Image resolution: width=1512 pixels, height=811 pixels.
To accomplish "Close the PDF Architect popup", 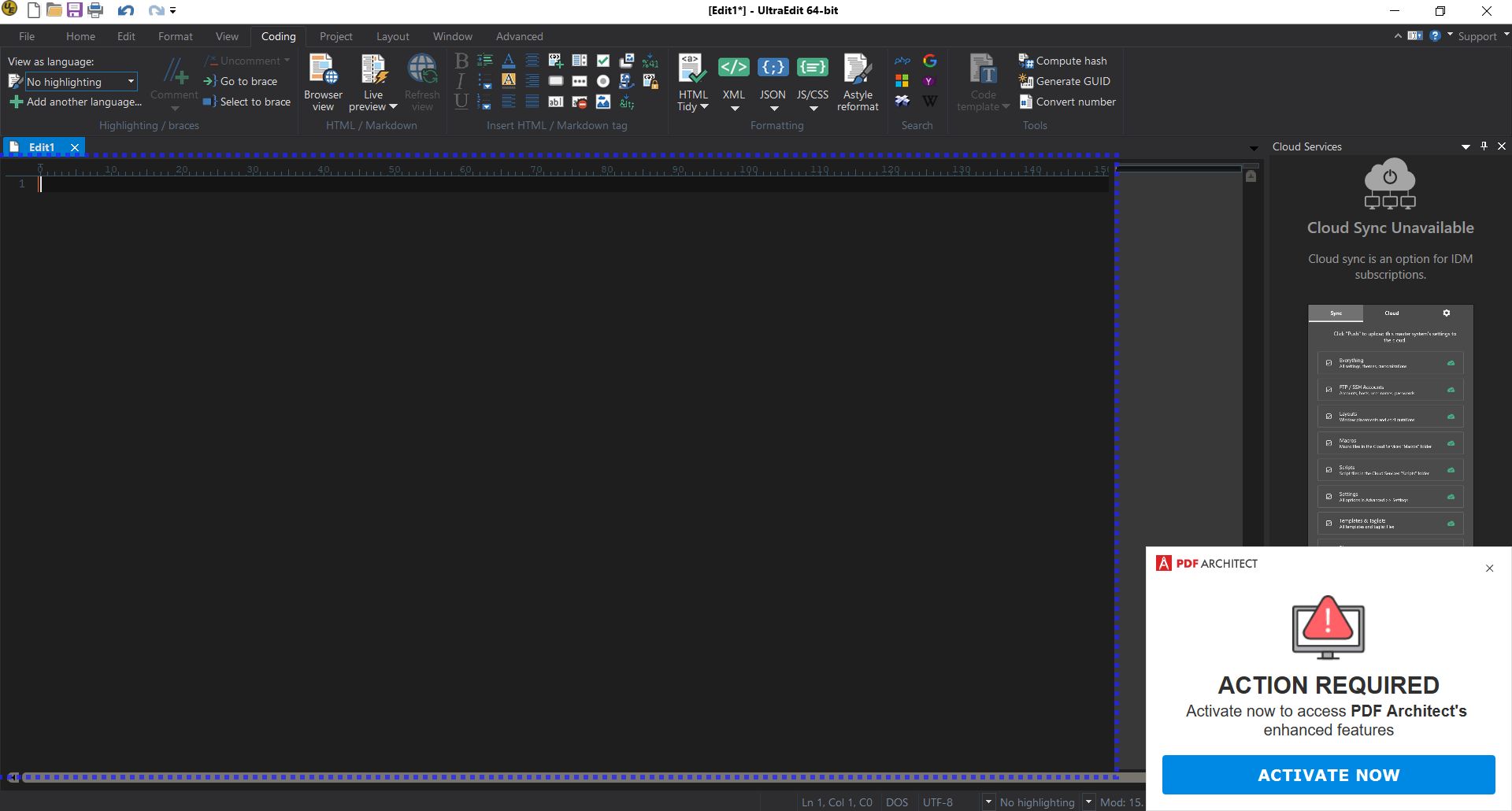I will (x=1489, y=568).
